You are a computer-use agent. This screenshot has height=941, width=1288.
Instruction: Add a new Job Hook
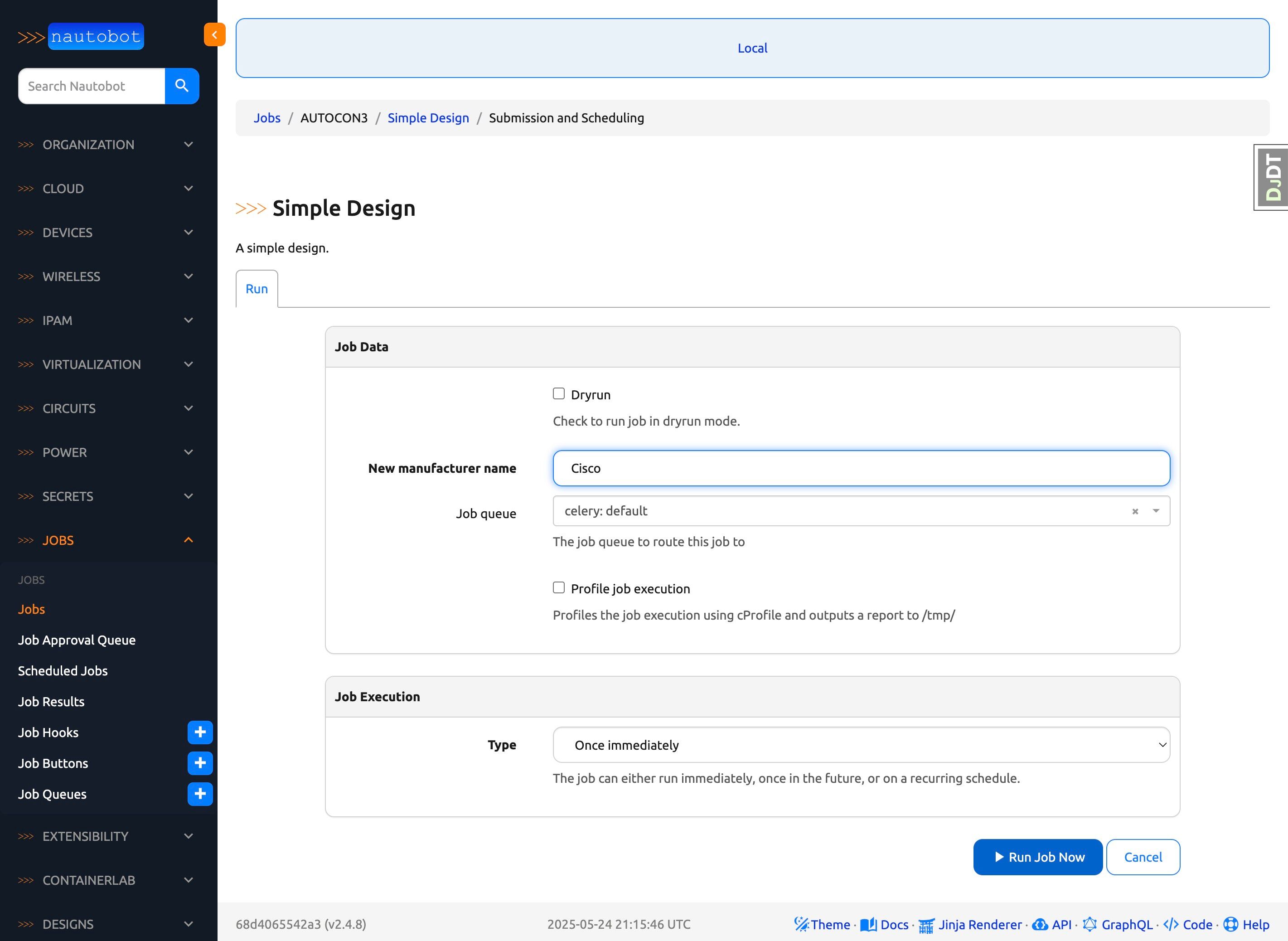tap(200, 732)
